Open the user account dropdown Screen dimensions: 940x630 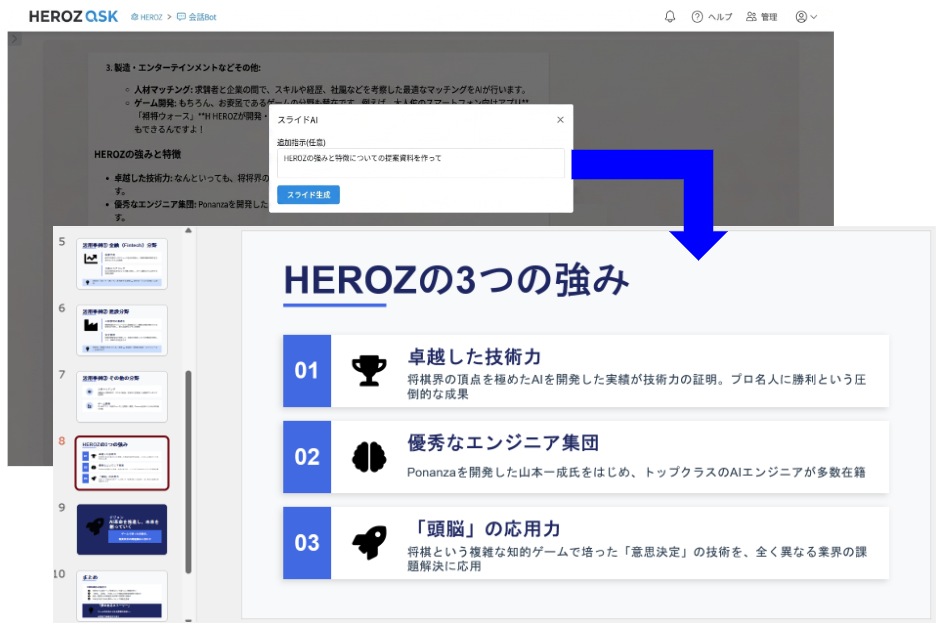806,17
